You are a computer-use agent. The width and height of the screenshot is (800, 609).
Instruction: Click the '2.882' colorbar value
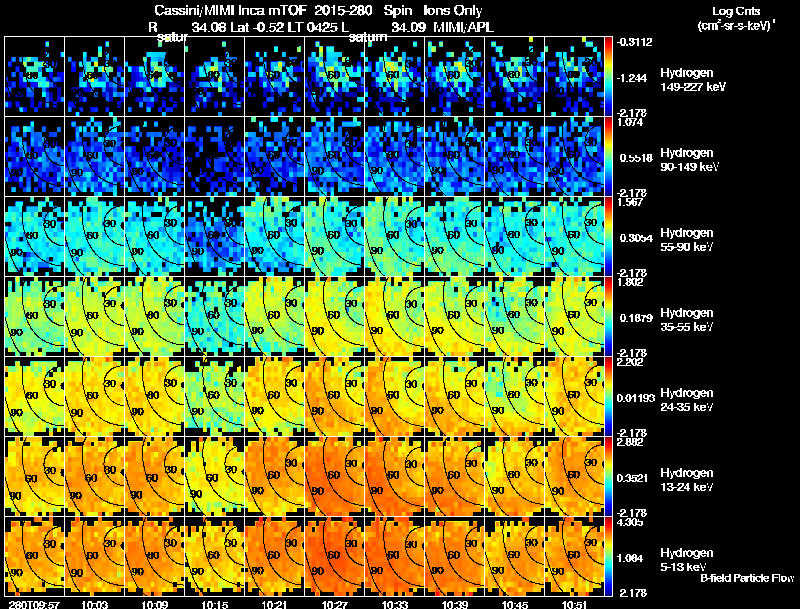click(x=631, y=443)
